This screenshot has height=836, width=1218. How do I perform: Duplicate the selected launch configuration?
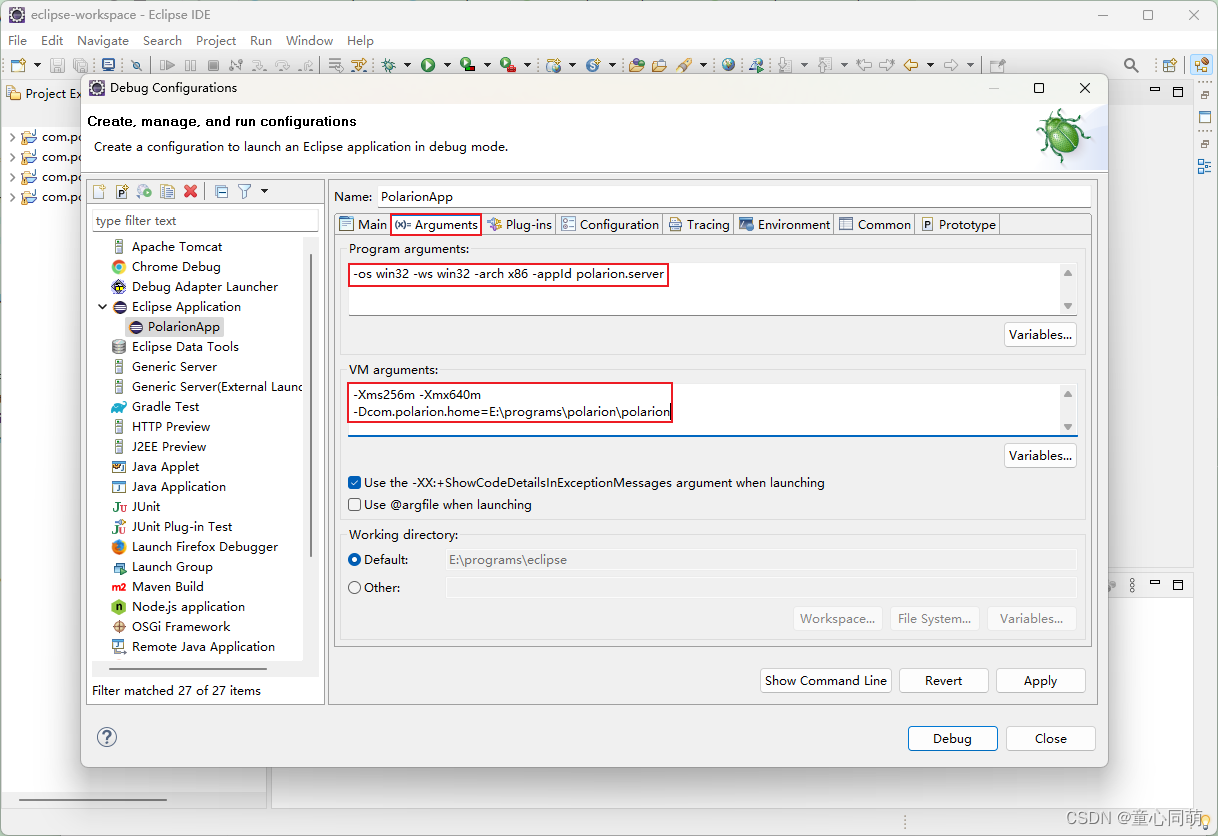click(168, 191)
